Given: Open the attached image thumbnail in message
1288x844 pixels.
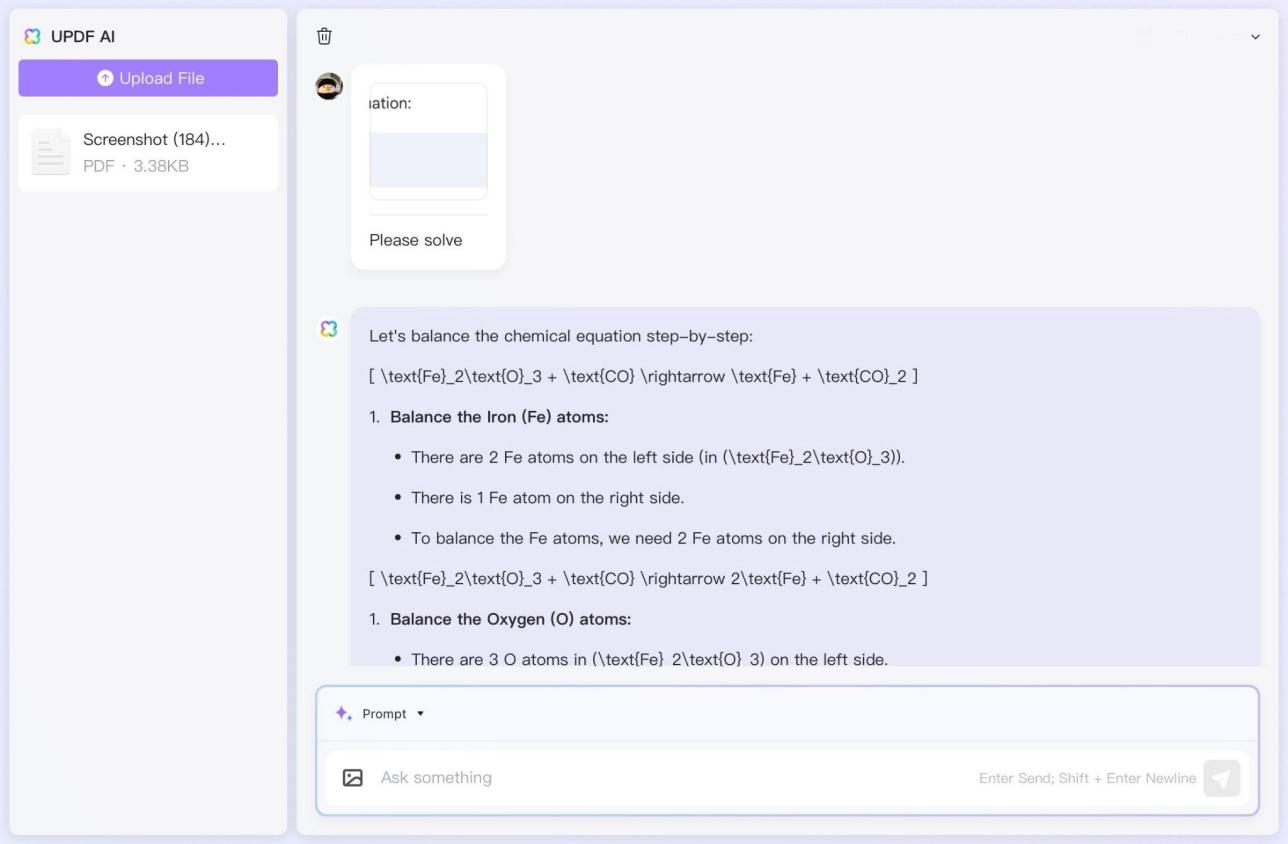Looking at the screenshot, I should [x=428, y=142].
